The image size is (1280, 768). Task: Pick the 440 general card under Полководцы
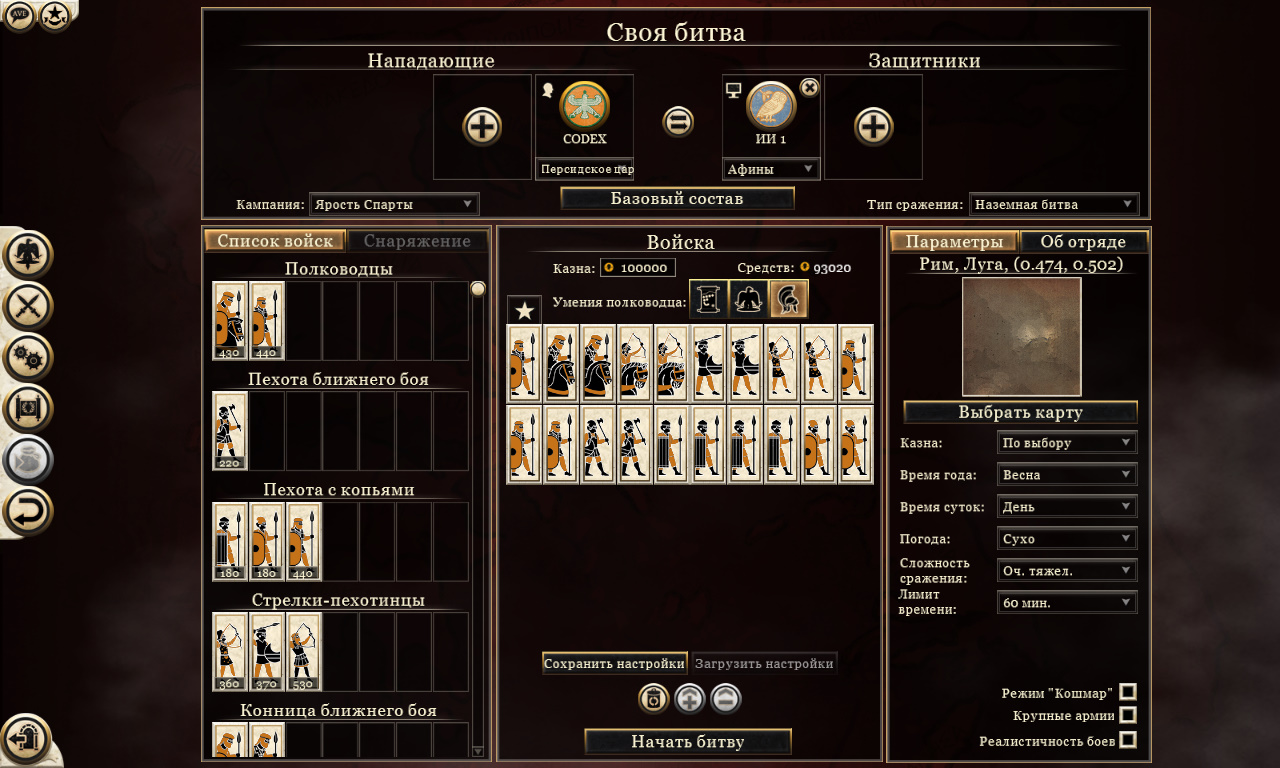[267, 320]
